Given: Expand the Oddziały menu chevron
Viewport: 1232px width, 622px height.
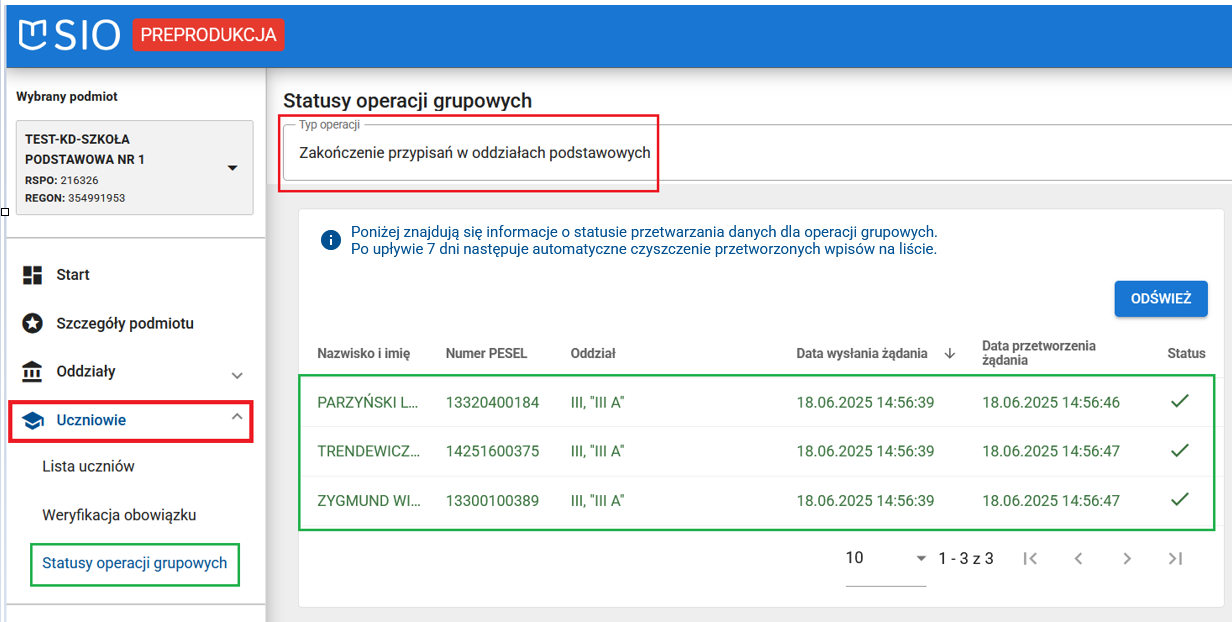Looking at the screenshot, I should [x=237, y=375].
